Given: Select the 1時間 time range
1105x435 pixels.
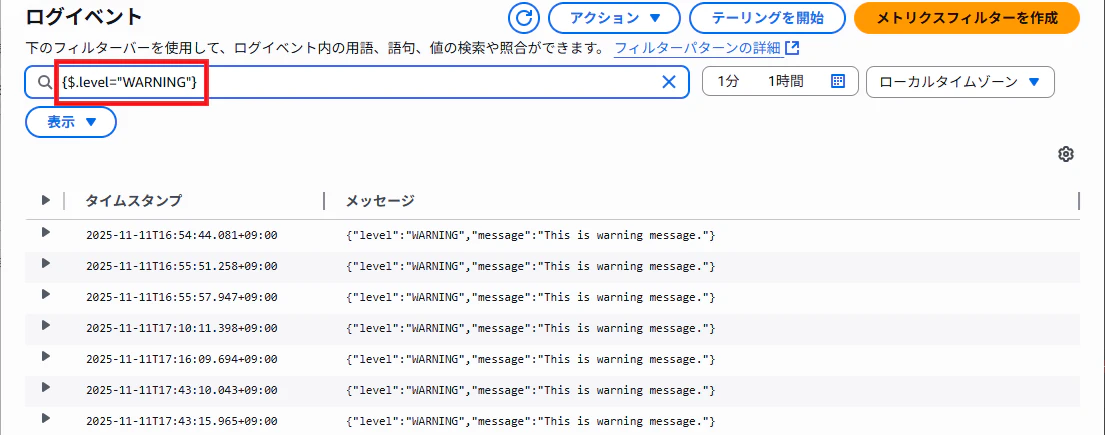Looking at the screenshot, I should [x=785, y=82].
